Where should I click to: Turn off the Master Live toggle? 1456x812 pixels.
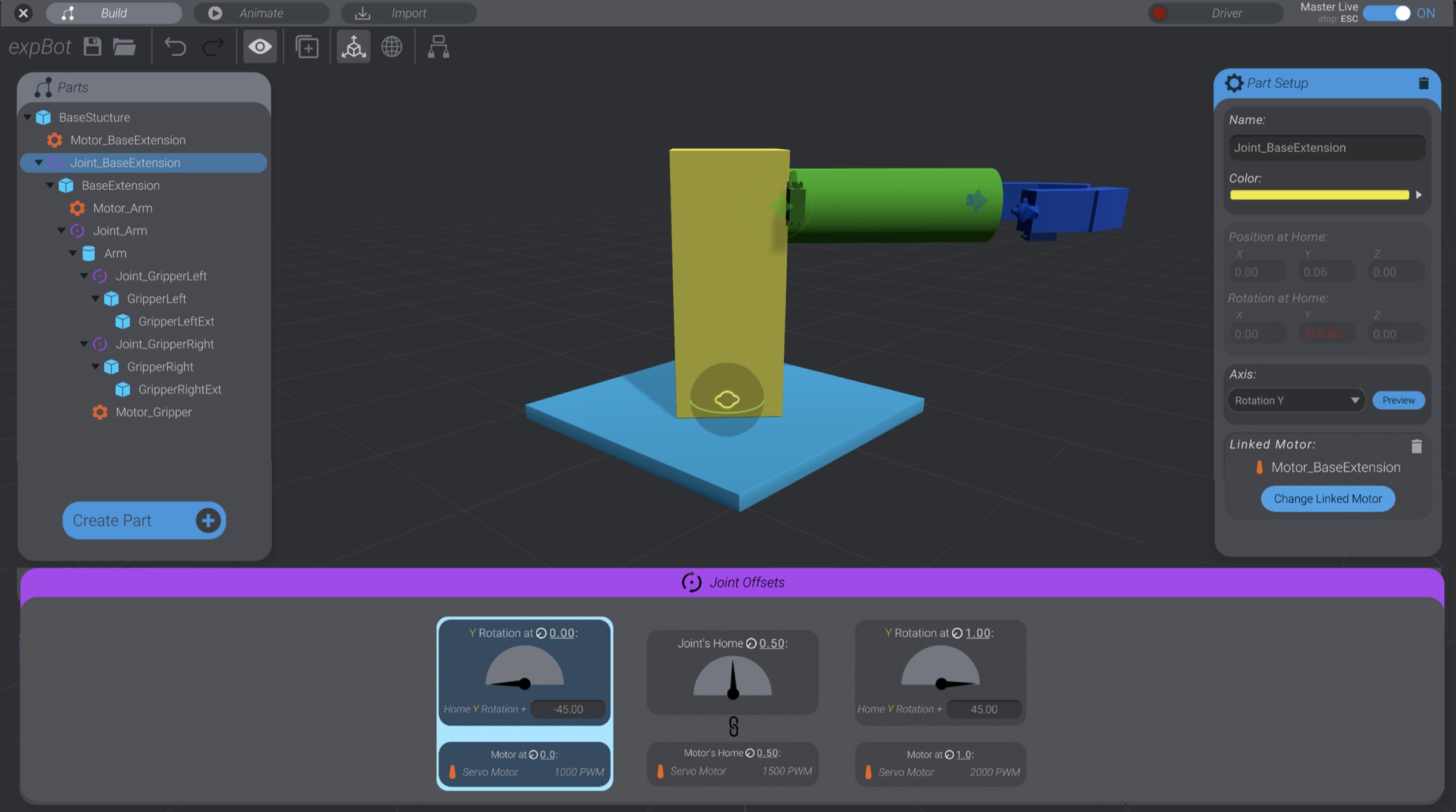coord(1388,12)
